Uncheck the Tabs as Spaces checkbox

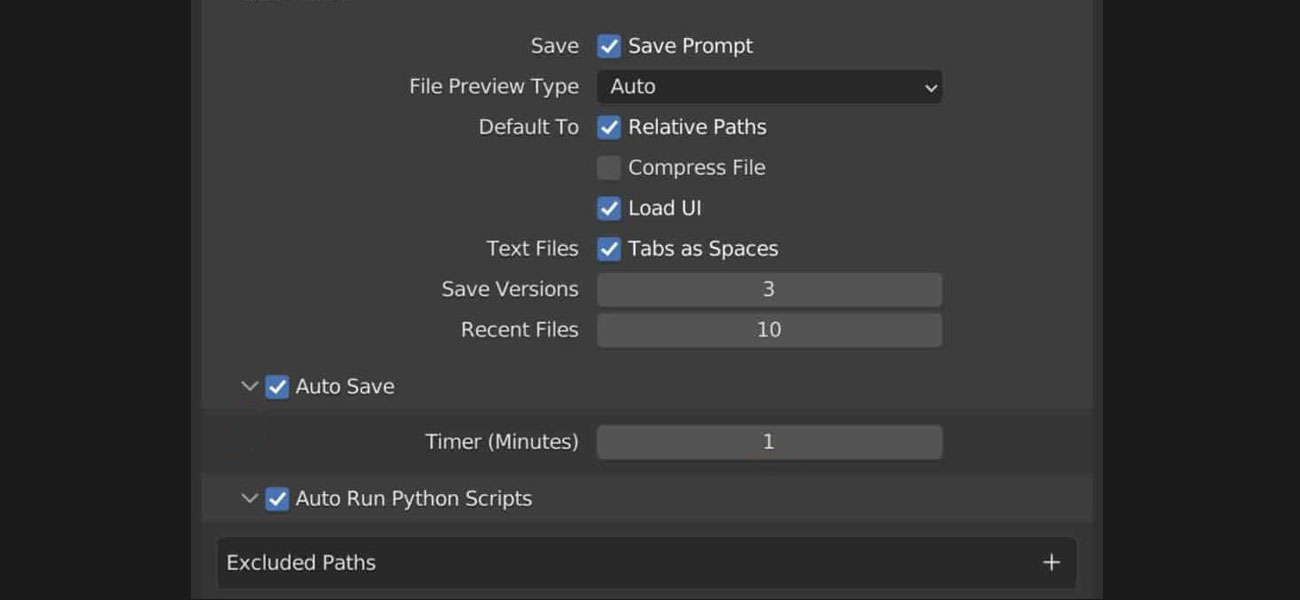pos(609,249)
